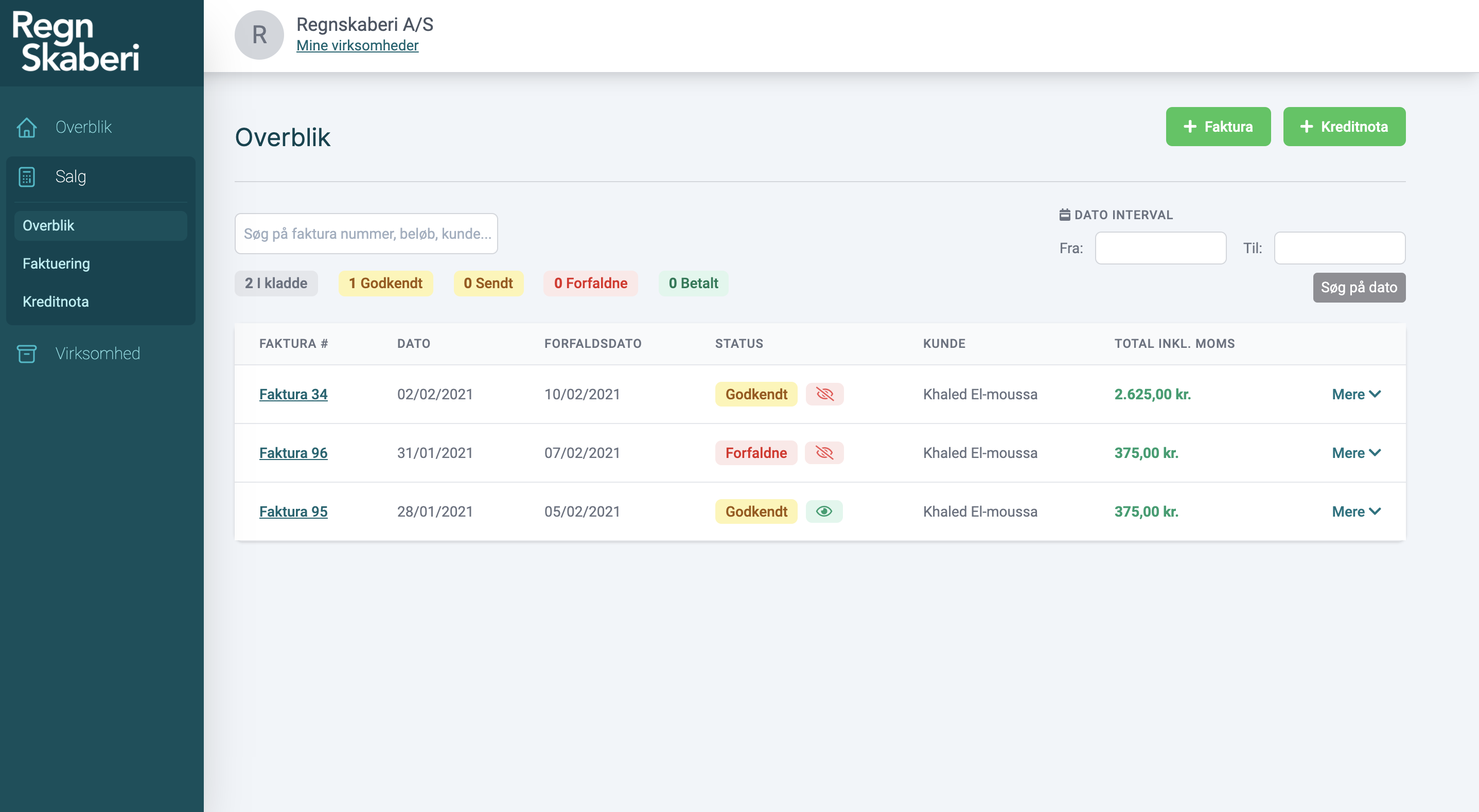Open Faktuering in the sidebar submenu

[x=56, y=263]
